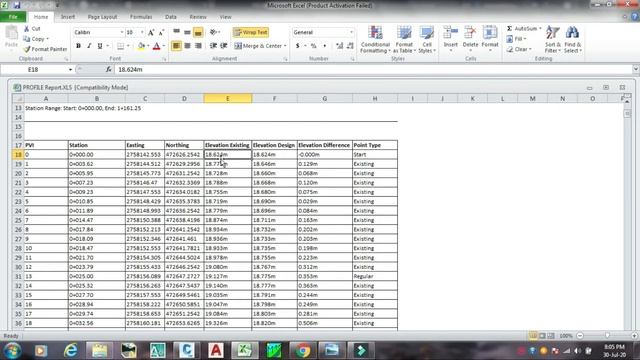This screenshot has width=640, height=360.
Task: Toggle Wrap Text
Action: (251, 32)
